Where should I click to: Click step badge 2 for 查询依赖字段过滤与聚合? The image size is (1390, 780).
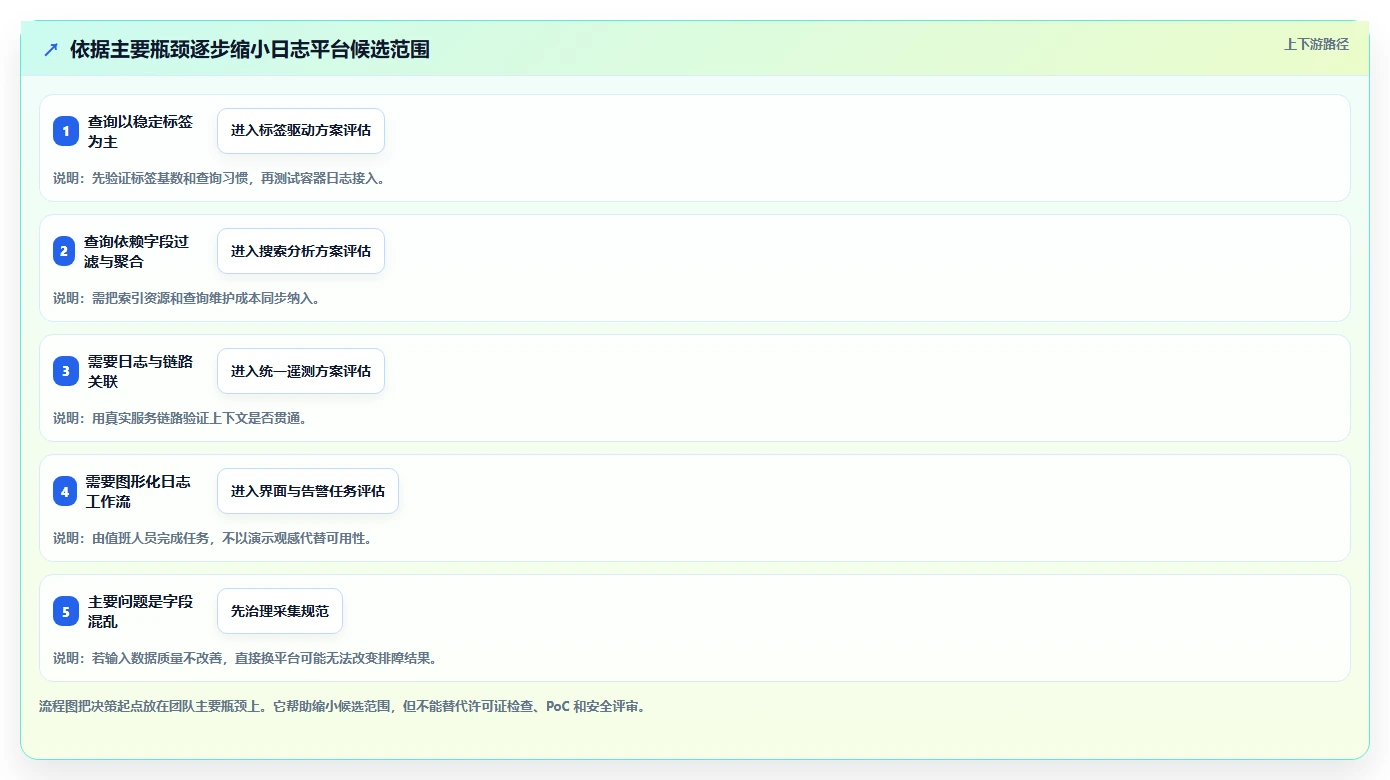[x=64, y=251]
